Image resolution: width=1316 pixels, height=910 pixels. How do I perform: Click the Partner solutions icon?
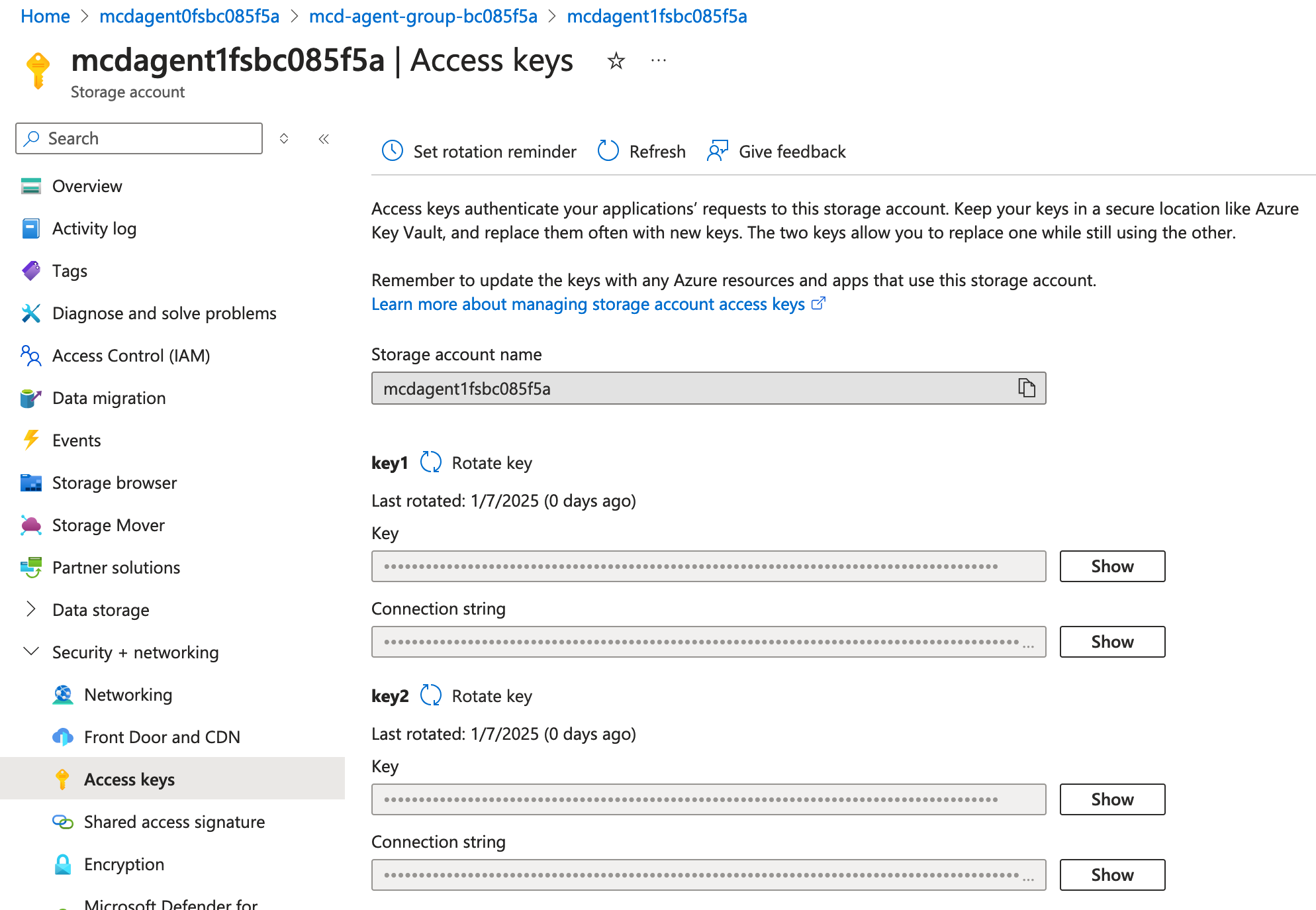pos(31,568)
